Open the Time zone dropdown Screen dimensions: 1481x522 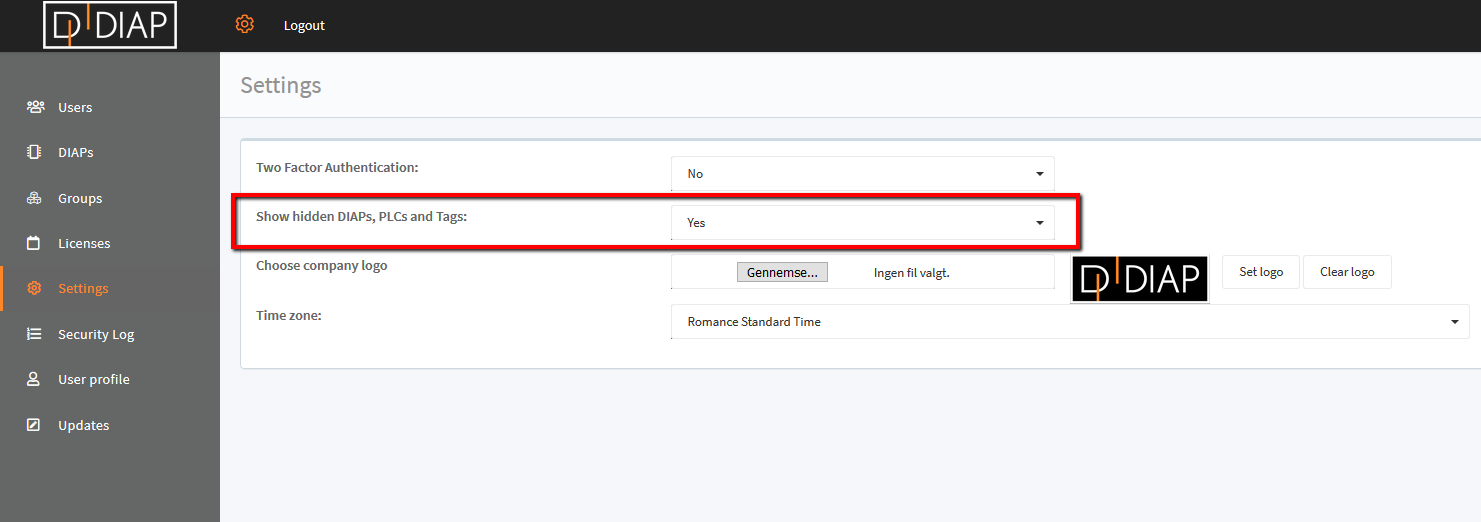(x=1070, y=321)
